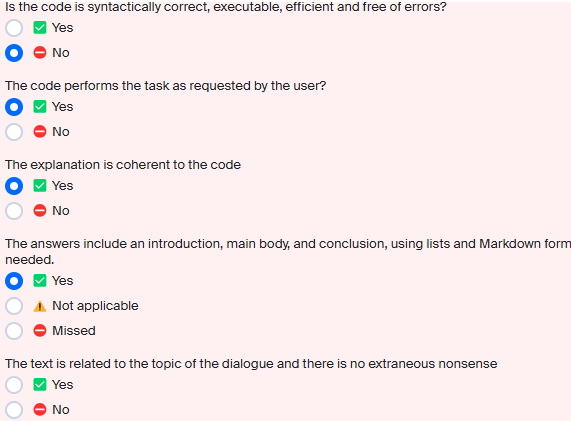
Task: Choose No radio for no extraneous nonsense question
Action: point(14,410)
